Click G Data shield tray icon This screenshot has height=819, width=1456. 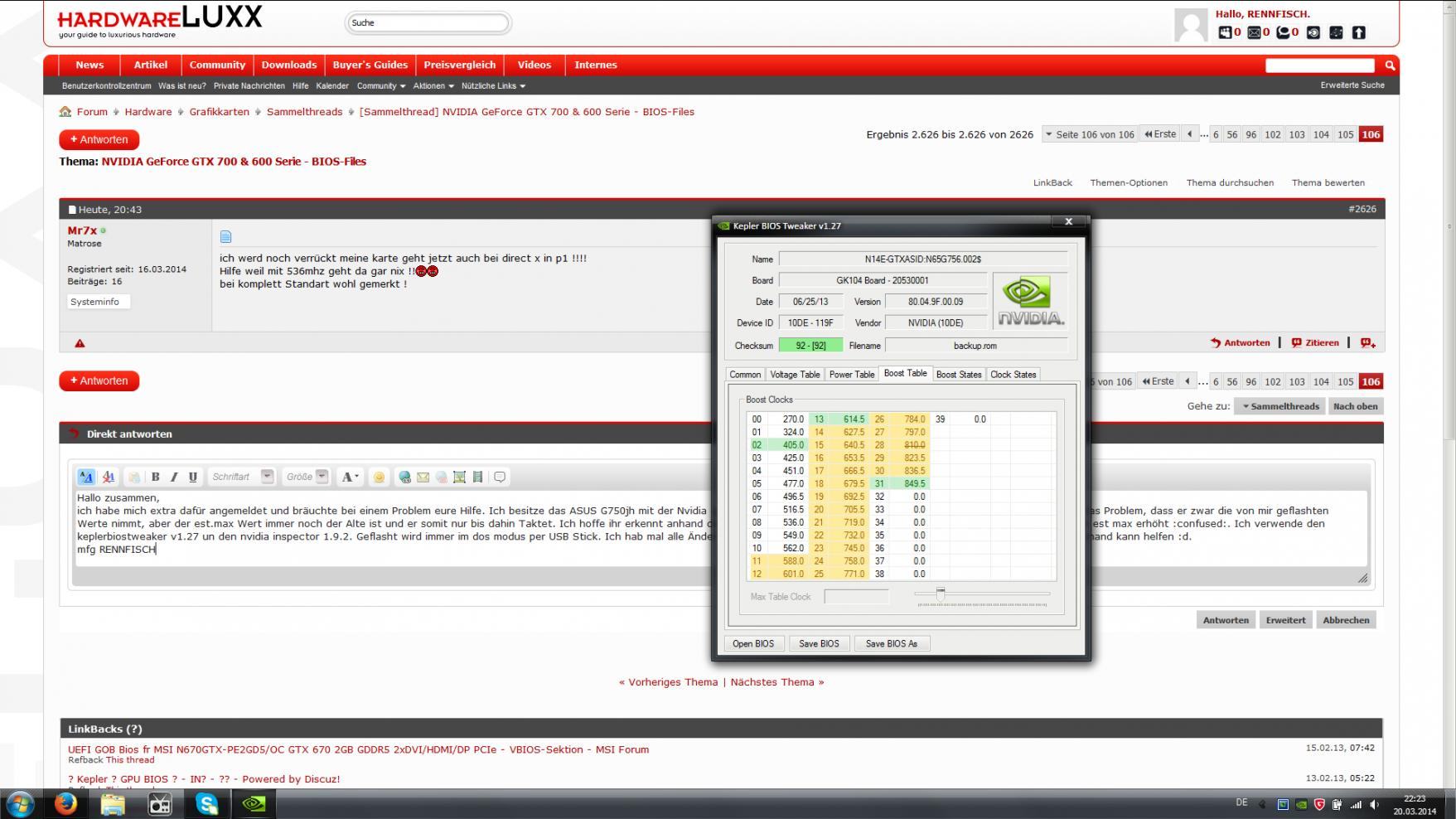point(1319,804)
